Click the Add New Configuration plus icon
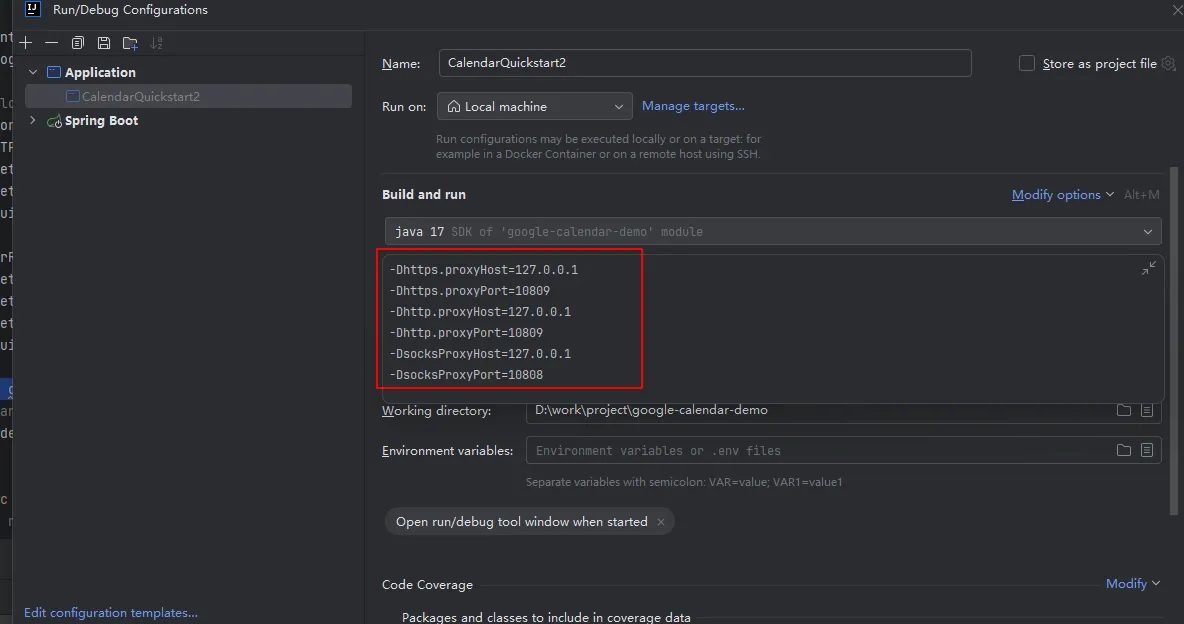 click(26, 43)
